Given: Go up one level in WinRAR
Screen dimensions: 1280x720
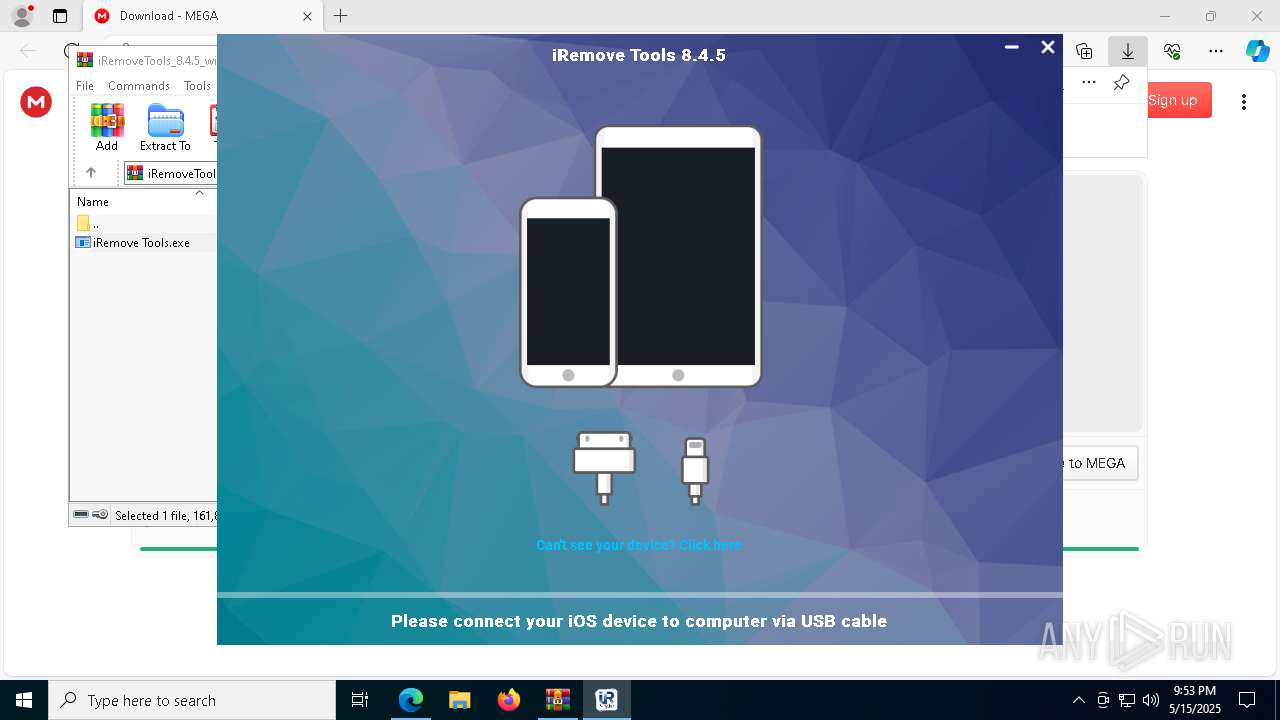Looking at the screenshot, I should pyautogui.click(x=91, y=173).
